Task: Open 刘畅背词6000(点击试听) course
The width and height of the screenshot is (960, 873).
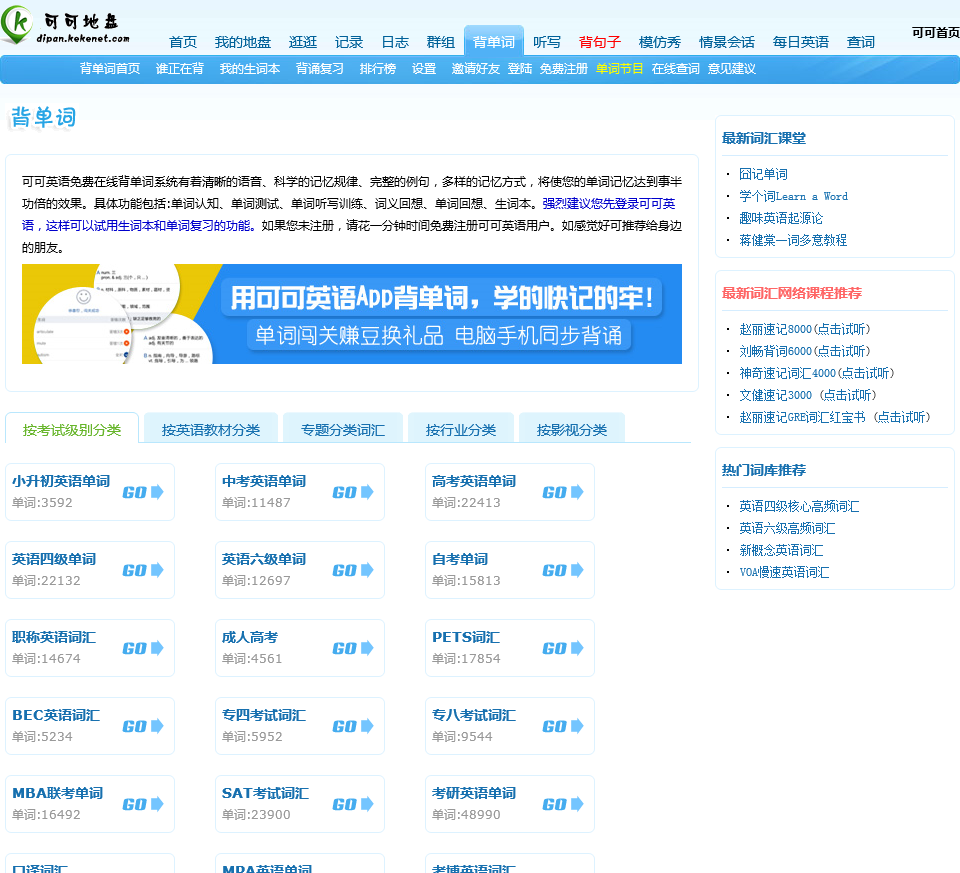Action: tap(804, 351)
